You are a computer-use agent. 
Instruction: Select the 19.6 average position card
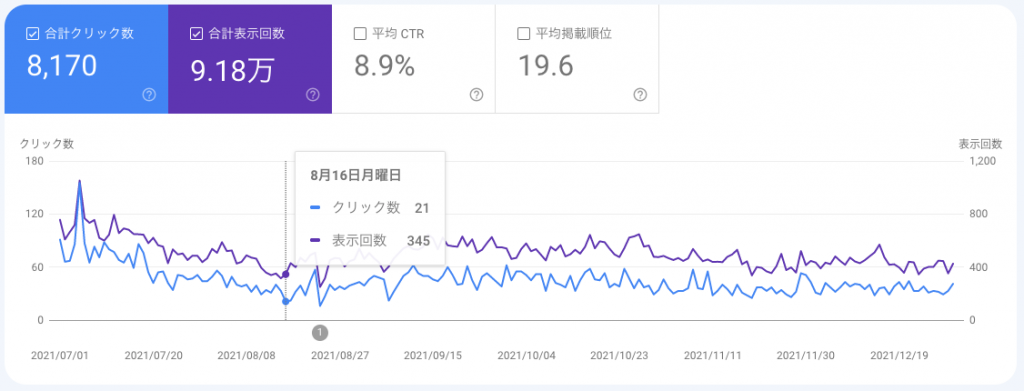coord(577,59)
